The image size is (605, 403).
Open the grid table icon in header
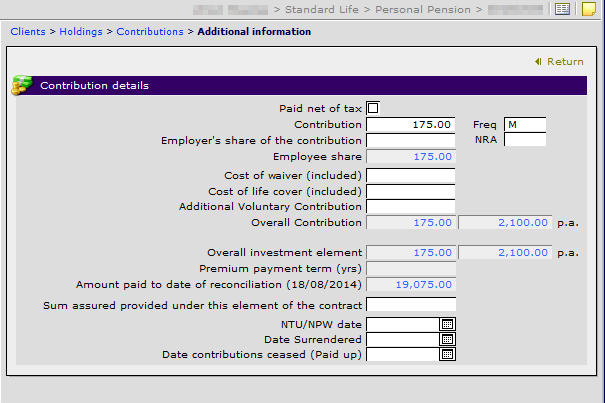point(562,9)
